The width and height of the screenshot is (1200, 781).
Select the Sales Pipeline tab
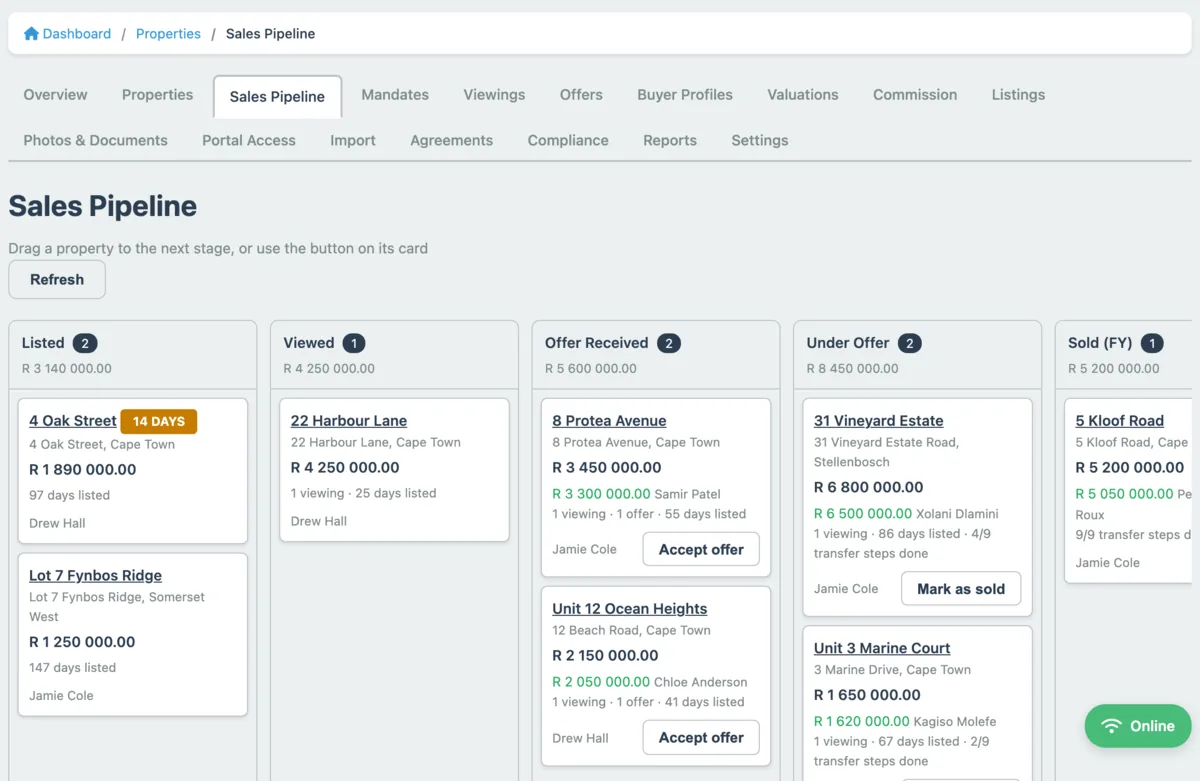pos(277,97)
